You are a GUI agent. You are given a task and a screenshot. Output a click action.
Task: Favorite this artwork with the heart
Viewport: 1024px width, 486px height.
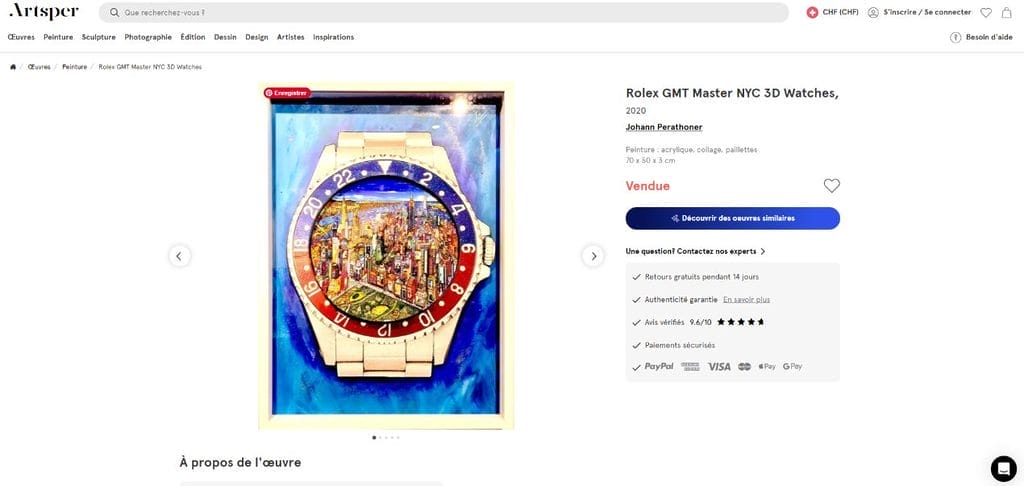[x=831, y=186]
